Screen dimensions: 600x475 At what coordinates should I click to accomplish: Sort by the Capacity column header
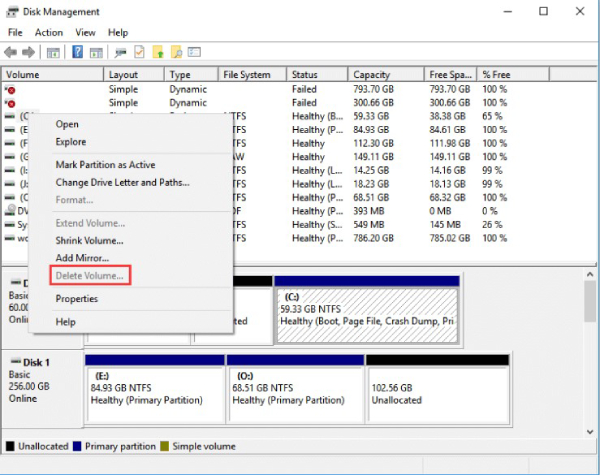[x=372, y=75]
